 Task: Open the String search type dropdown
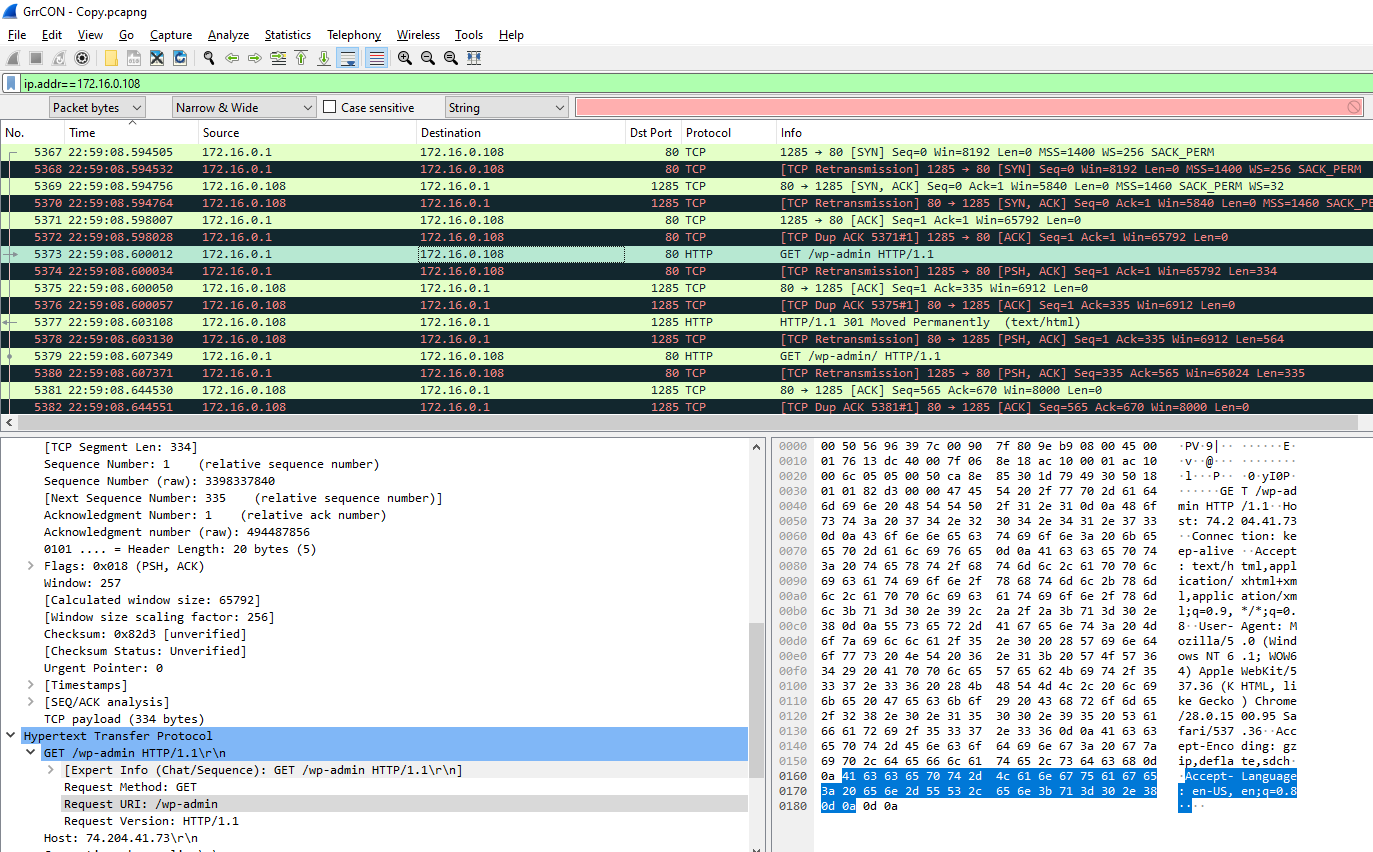click(506, 108)
